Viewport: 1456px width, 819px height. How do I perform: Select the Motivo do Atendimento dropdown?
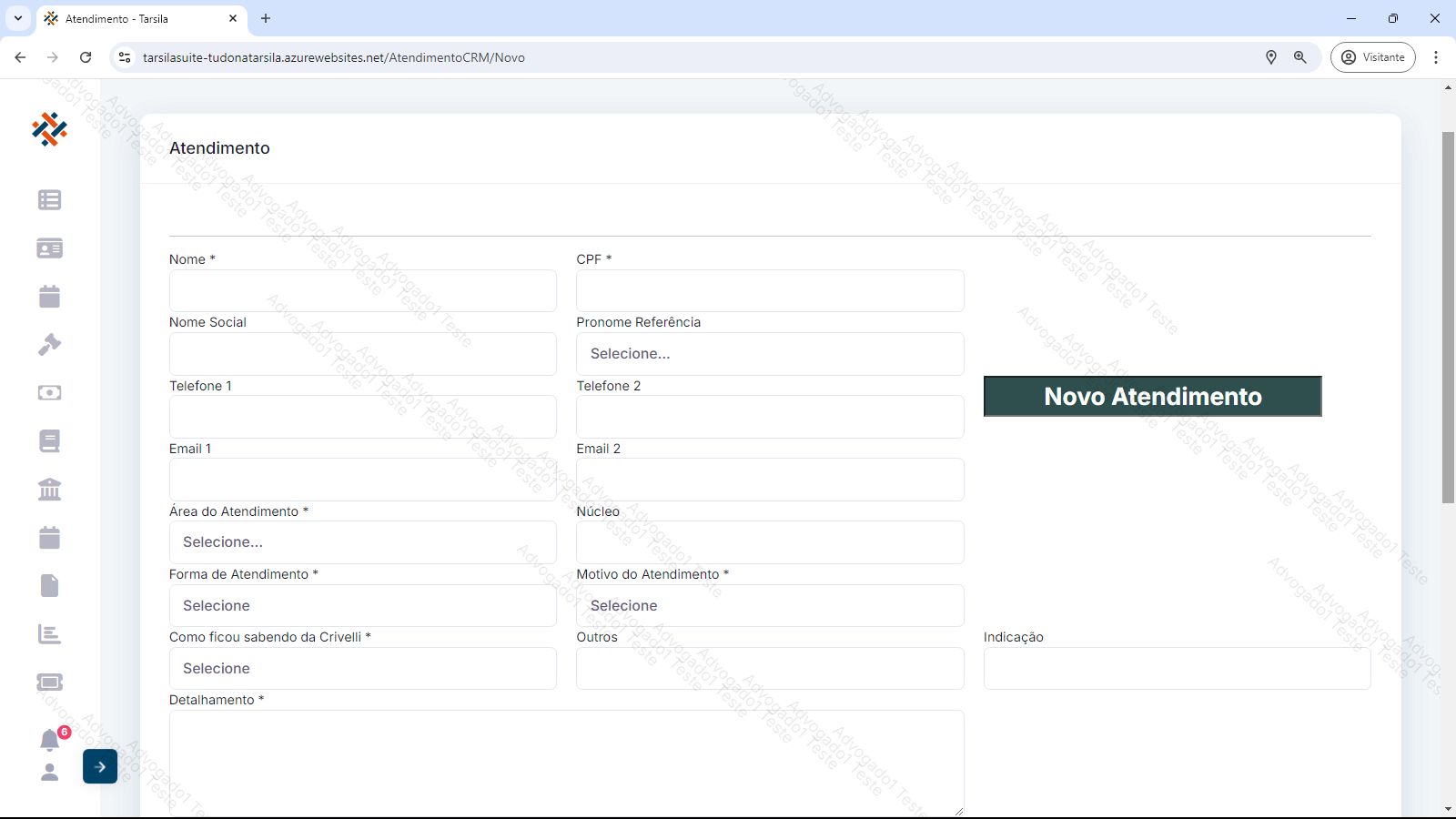click(x=769, y=606)
